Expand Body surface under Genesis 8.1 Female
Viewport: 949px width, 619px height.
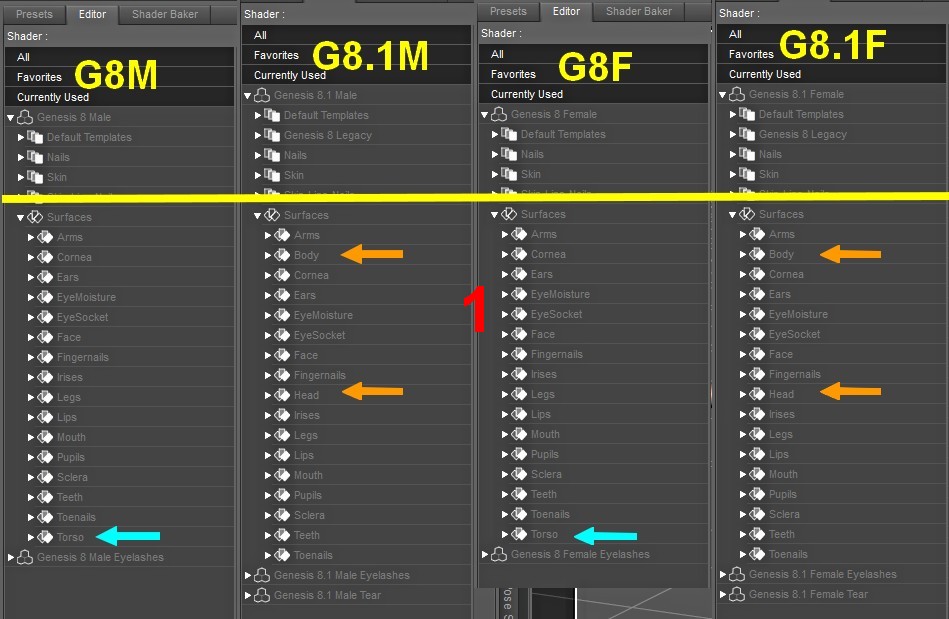click(x=743, y=254)
